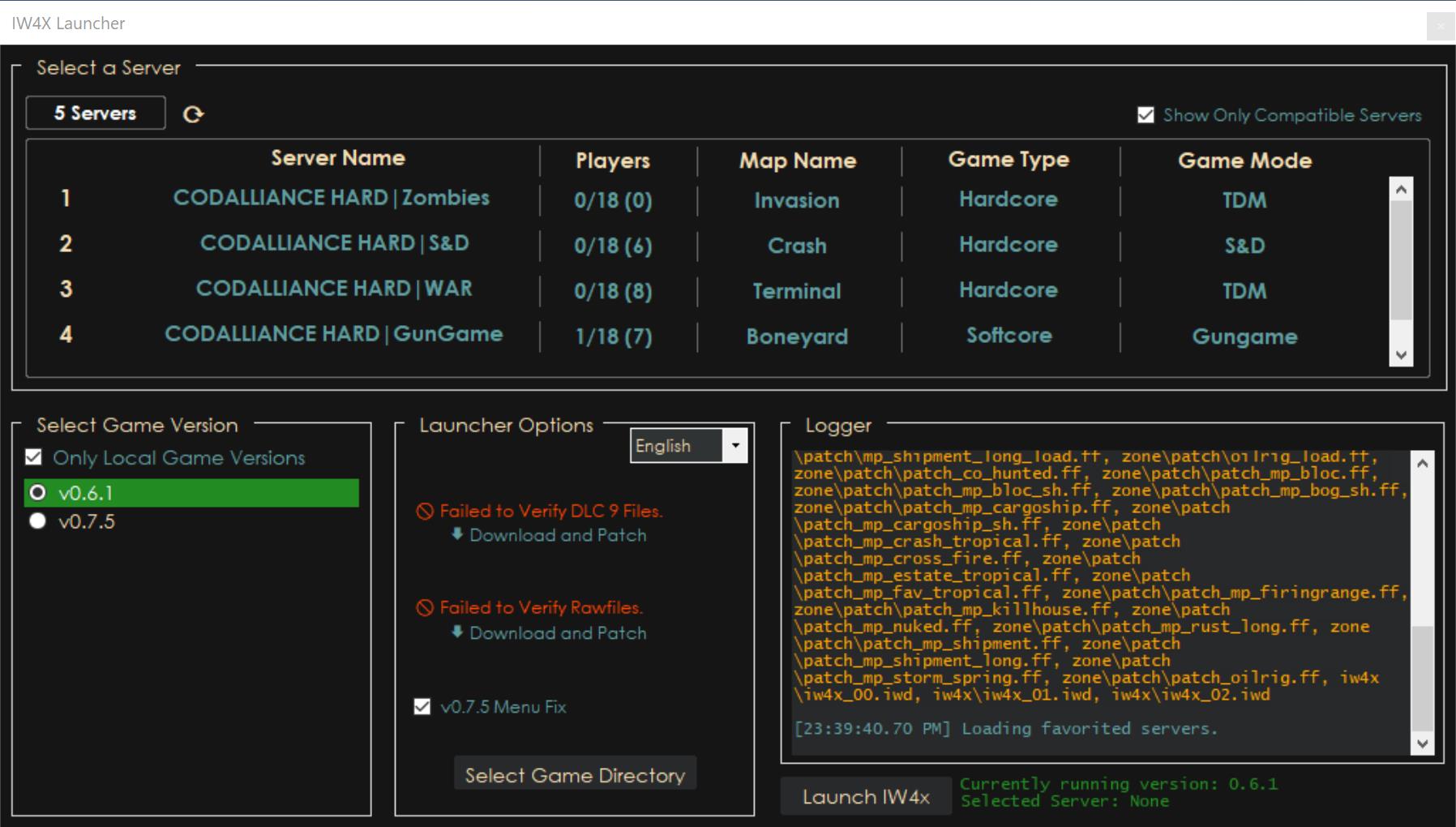The height and width of the screenshot is (827, 1456).
Task: Click the Softcore game type cell
Action: pyautogui.click(x=1008, y=335)
